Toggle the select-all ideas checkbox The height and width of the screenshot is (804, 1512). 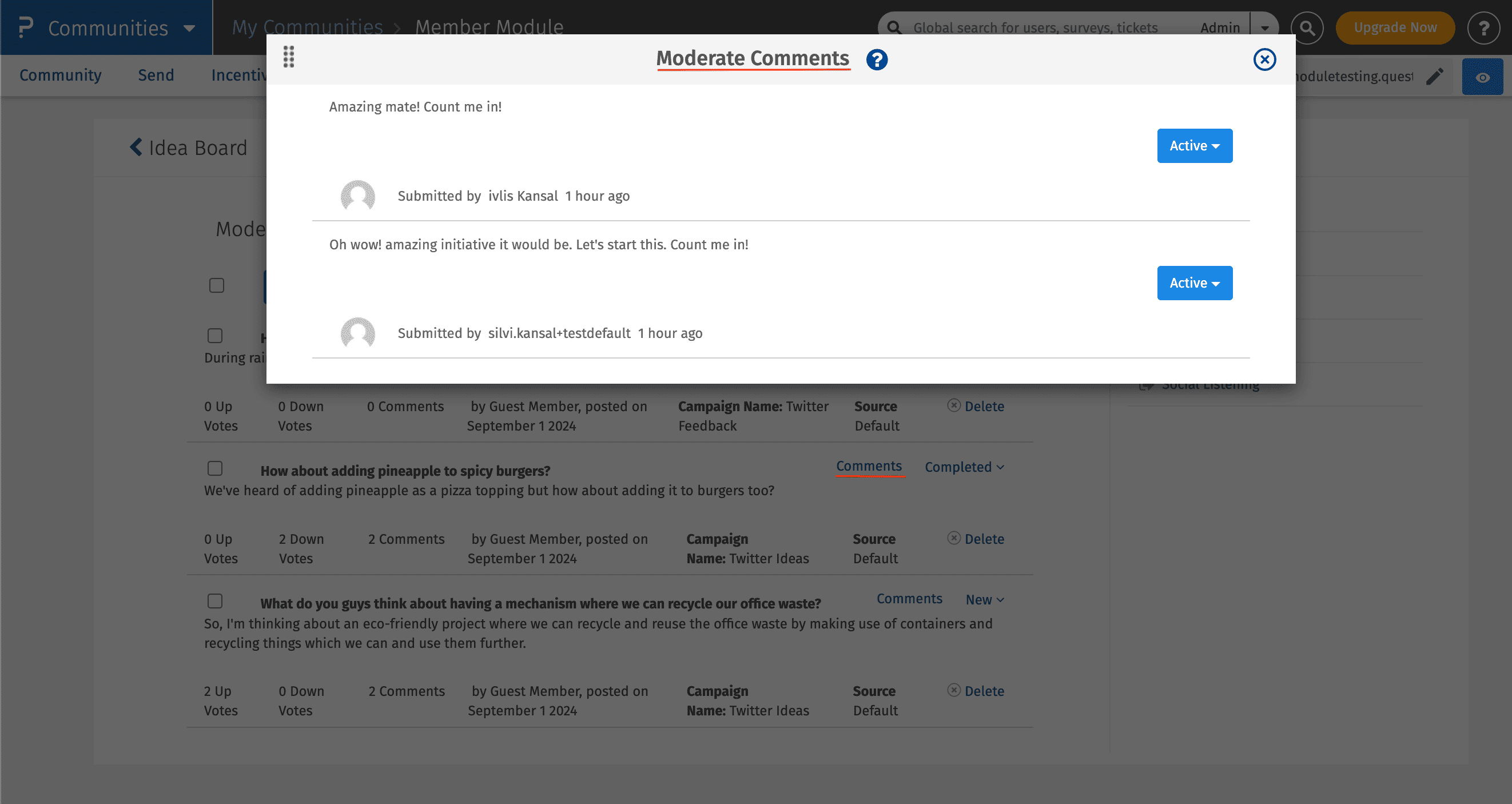coord(217,285)
